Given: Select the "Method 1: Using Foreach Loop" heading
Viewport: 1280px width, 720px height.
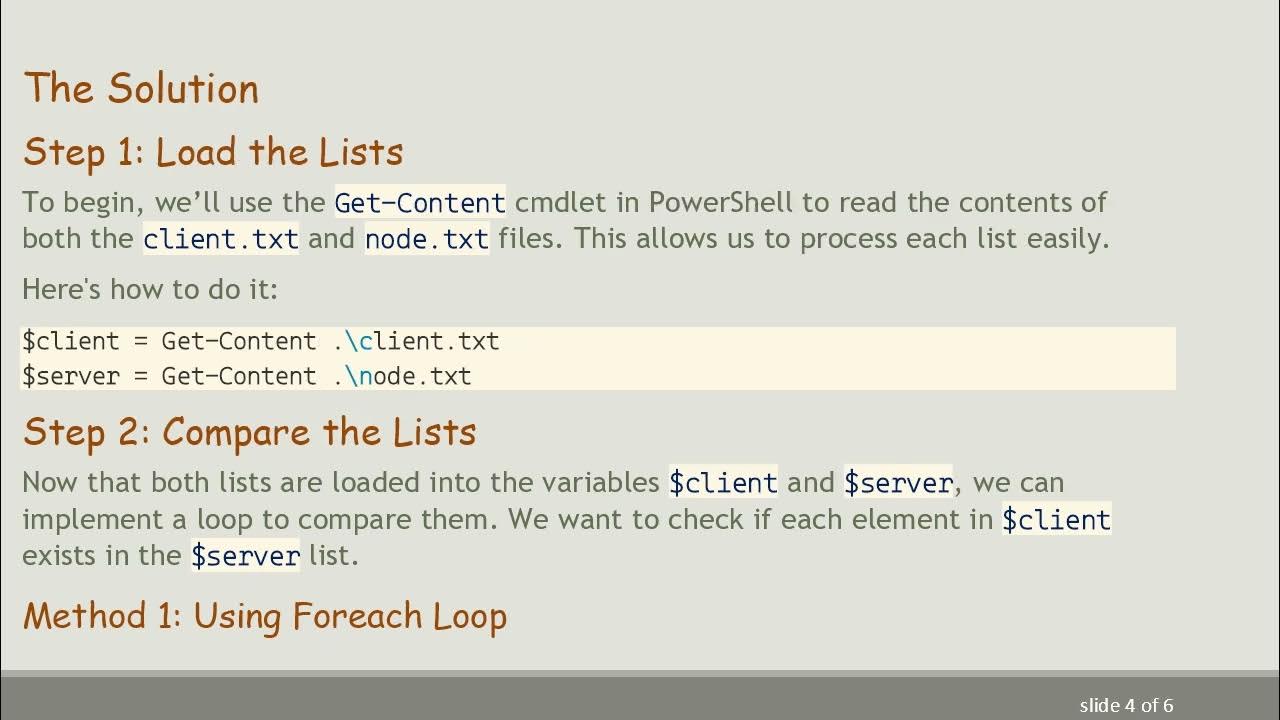Looking at the screenshot, I should (x=265, y=616).
